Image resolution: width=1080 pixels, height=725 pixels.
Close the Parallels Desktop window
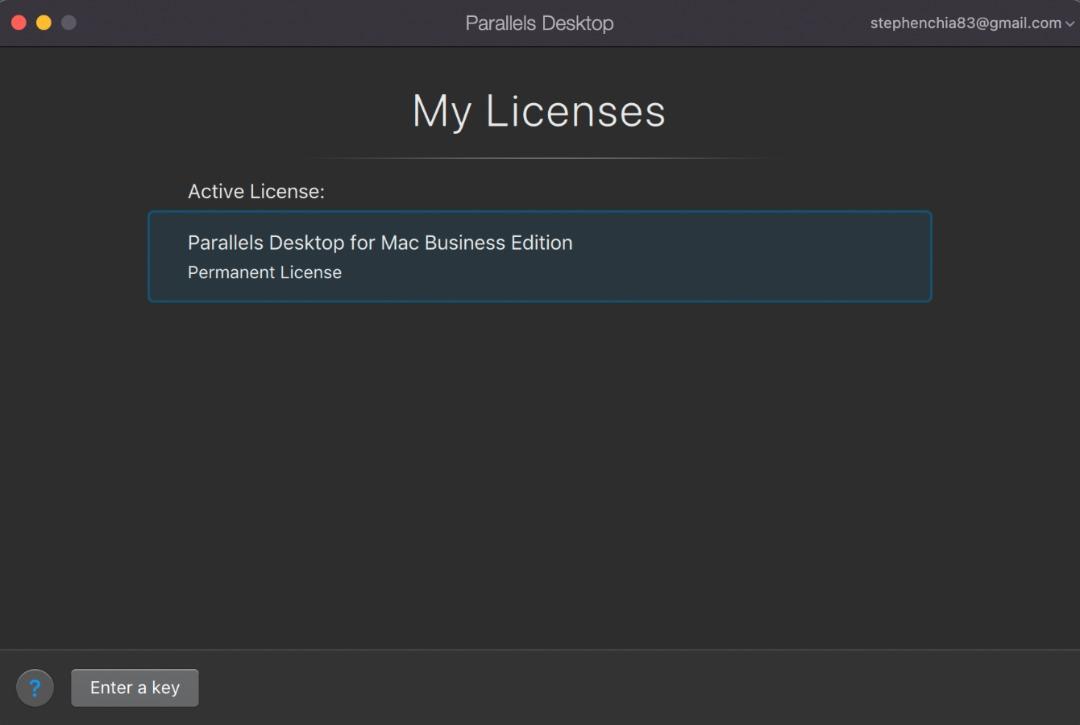point(19,23)
